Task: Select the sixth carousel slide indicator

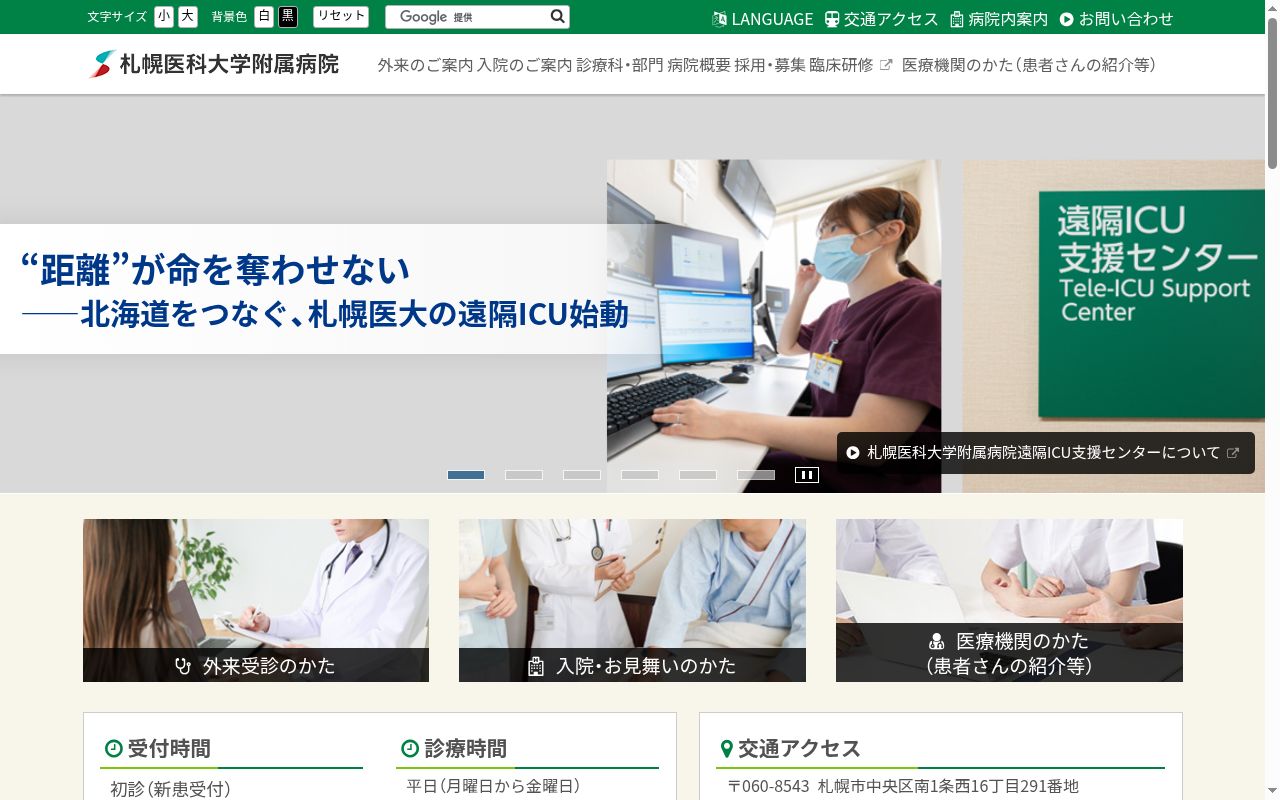Action: pos(756,475)
